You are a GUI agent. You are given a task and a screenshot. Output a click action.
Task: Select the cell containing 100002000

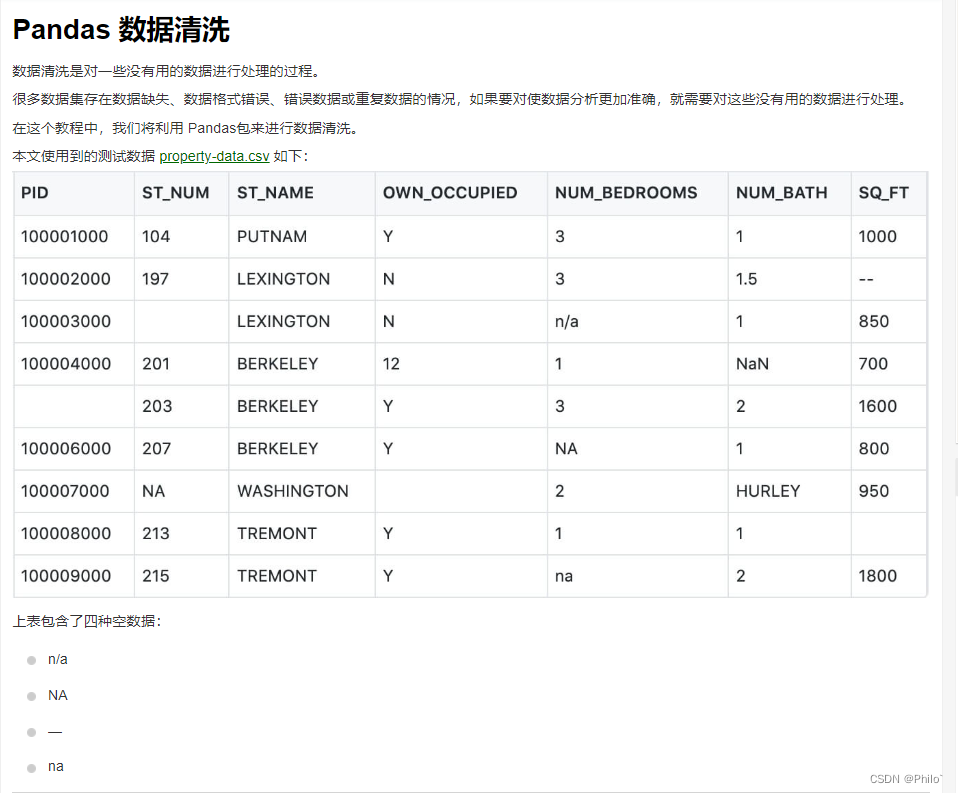(x=74, y=279)
